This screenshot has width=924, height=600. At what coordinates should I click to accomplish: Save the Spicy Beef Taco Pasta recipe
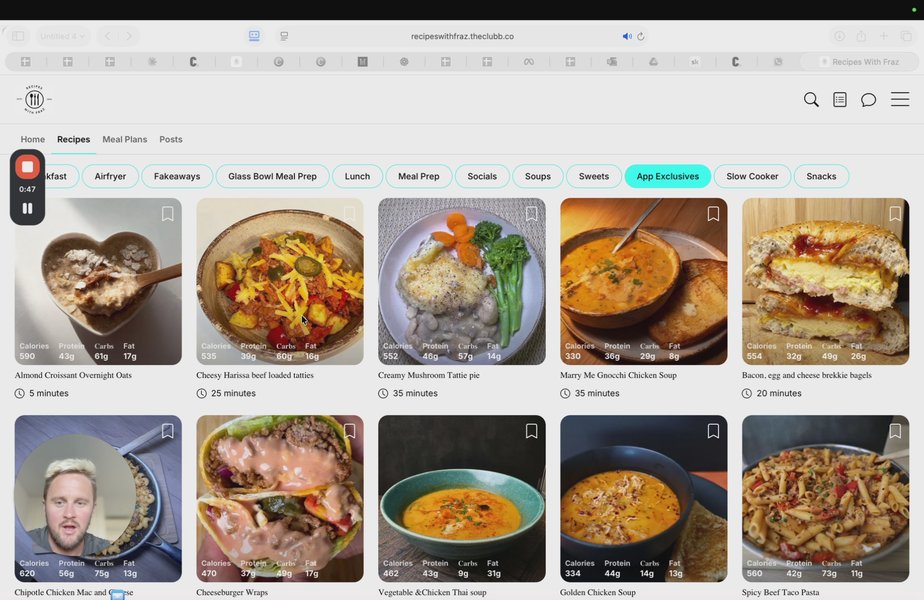point(895,431)
